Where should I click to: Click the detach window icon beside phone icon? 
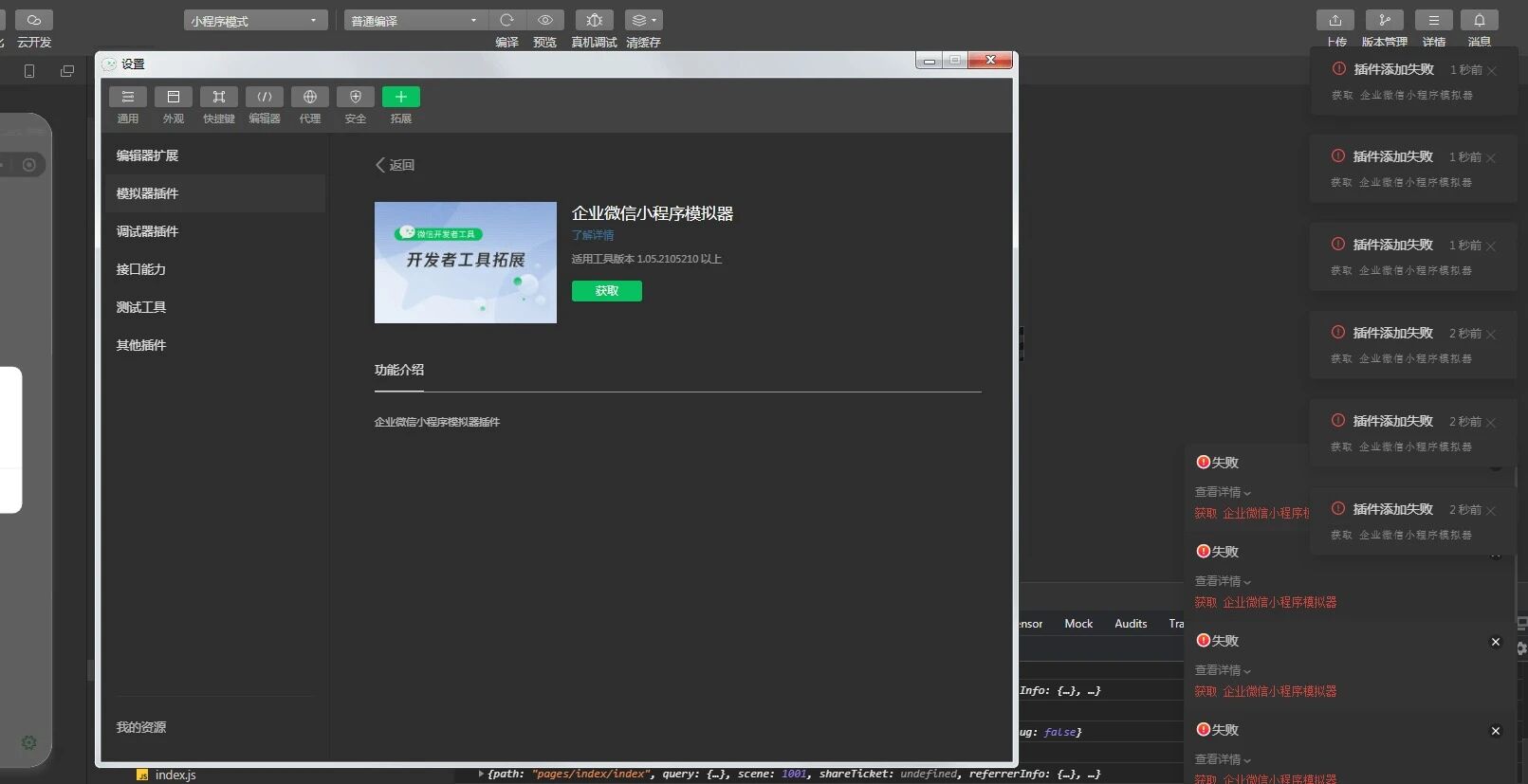point(67,71)
